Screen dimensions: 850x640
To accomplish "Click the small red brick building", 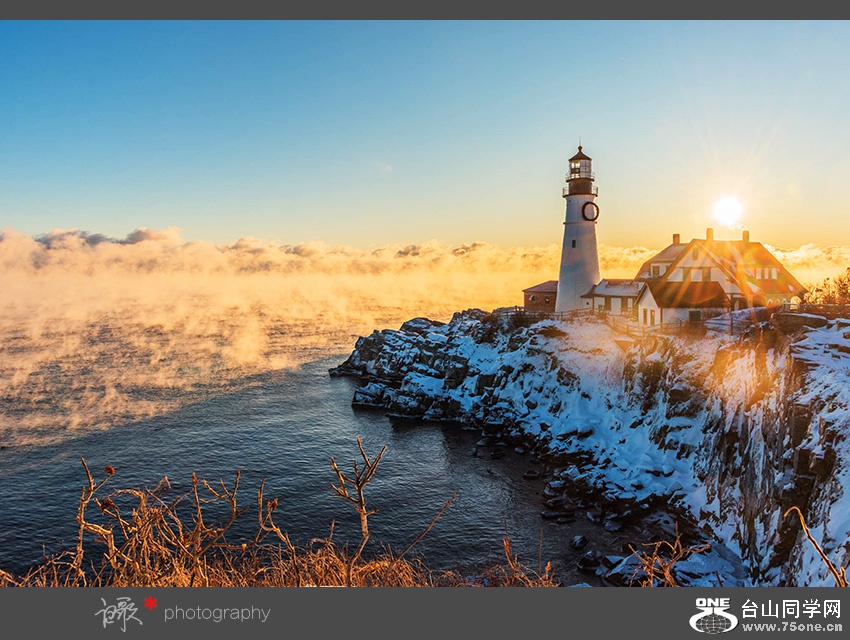I will [540, 296].
